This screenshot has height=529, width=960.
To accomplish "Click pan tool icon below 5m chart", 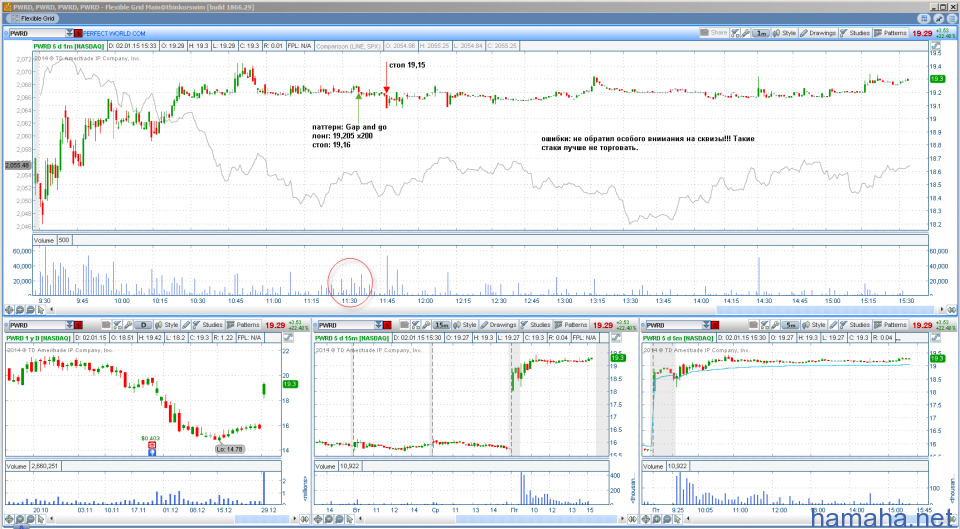I will tap(647, 519).
